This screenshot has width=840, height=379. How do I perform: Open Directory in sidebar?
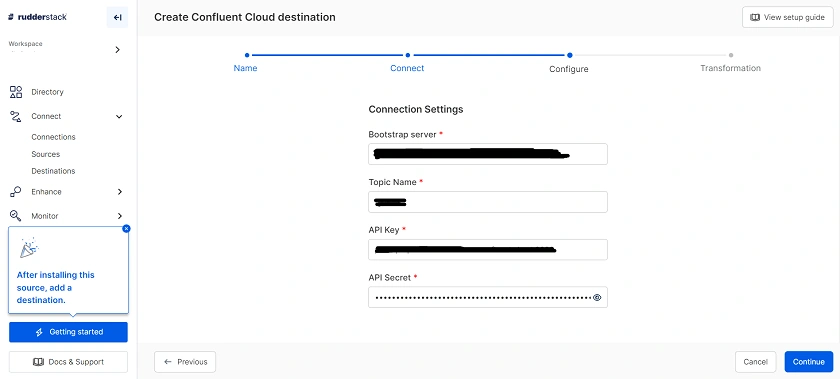click(47, 92)
